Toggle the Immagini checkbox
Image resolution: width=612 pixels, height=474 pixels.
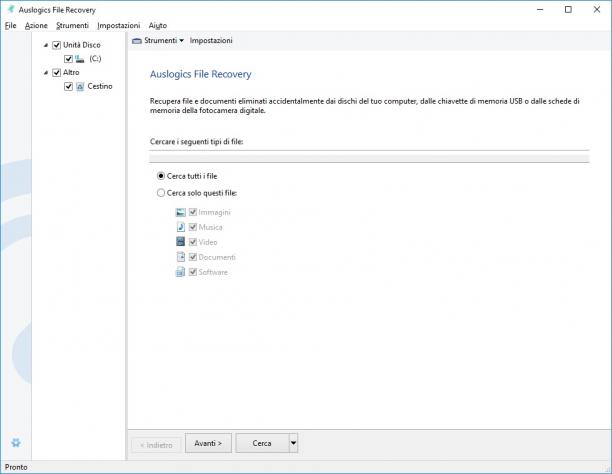(x=192, y=212)
